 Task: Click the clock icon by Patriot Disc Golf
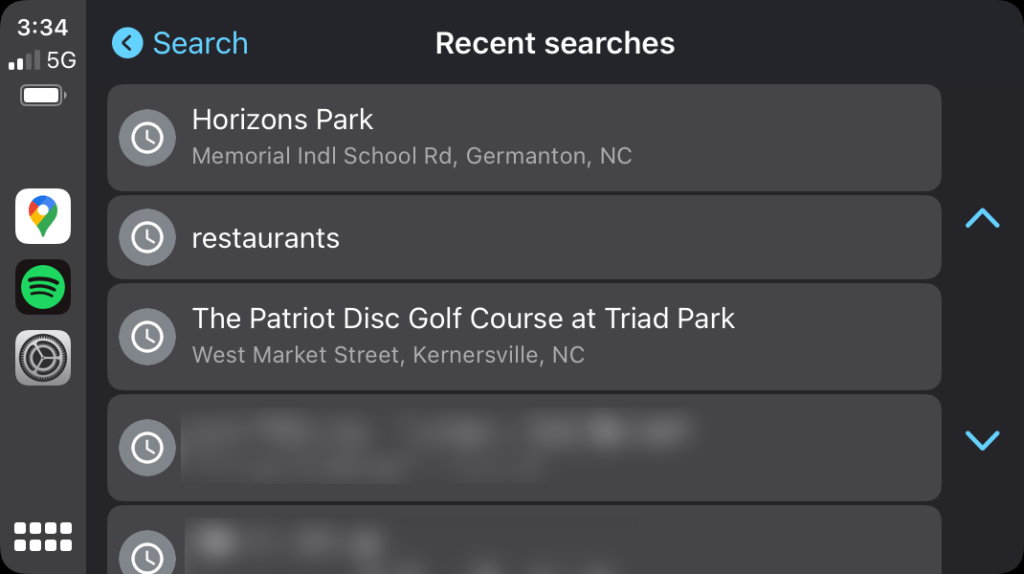click(147, 337)
